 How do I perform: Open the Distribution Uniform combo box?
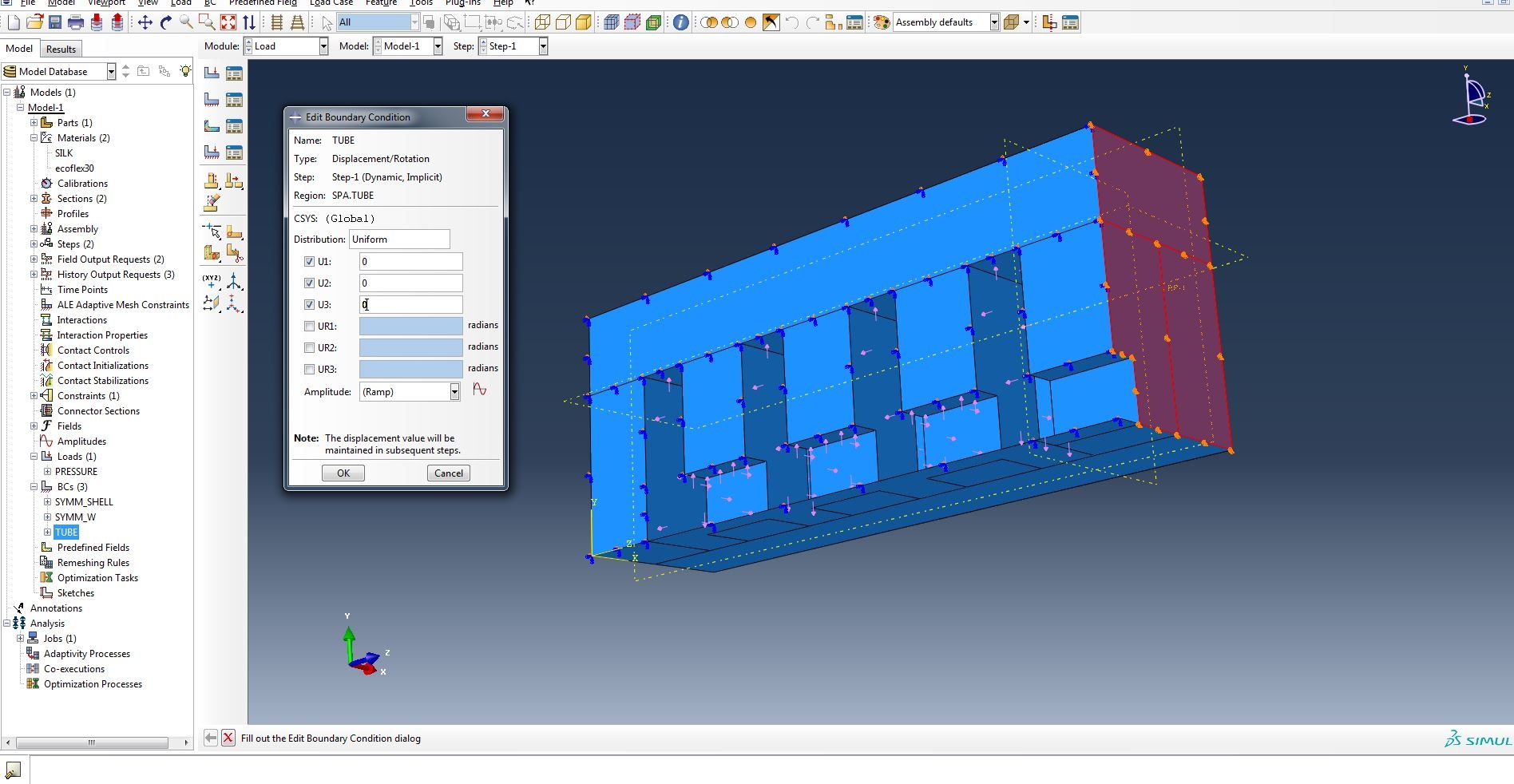(x=399, y=240)
